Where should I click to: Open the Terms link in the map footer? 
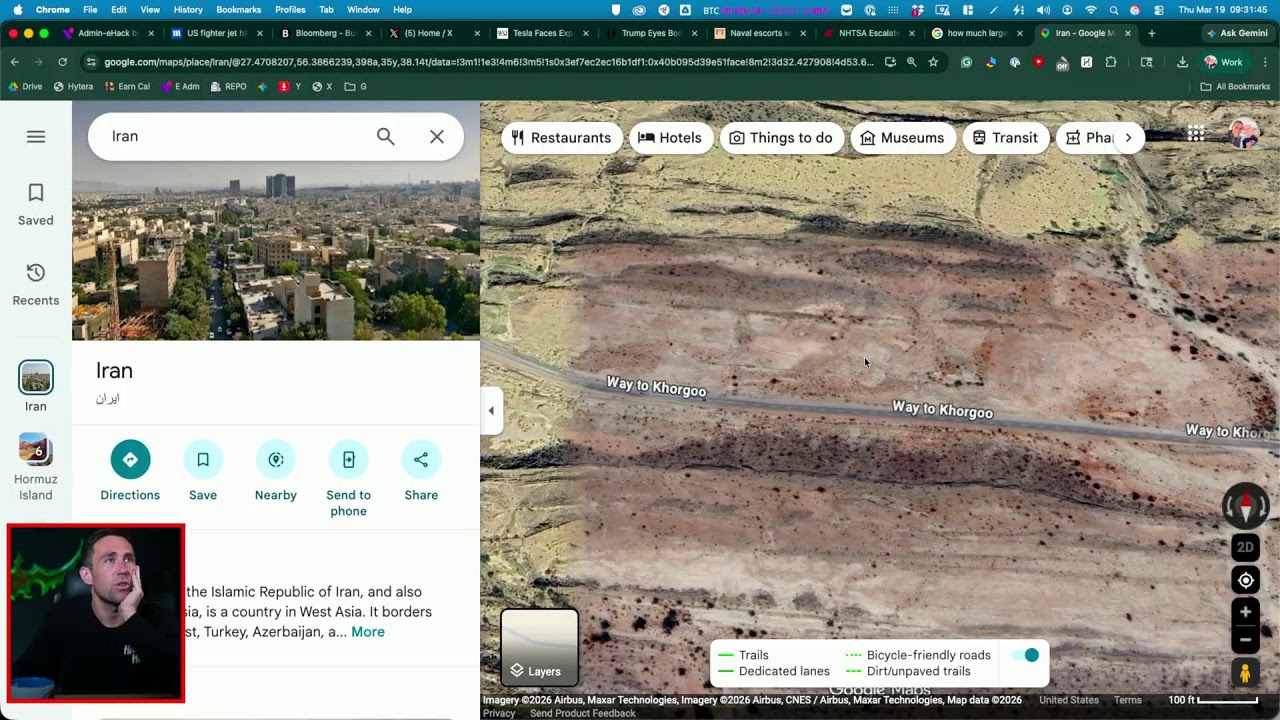(x=1128, y=700)
